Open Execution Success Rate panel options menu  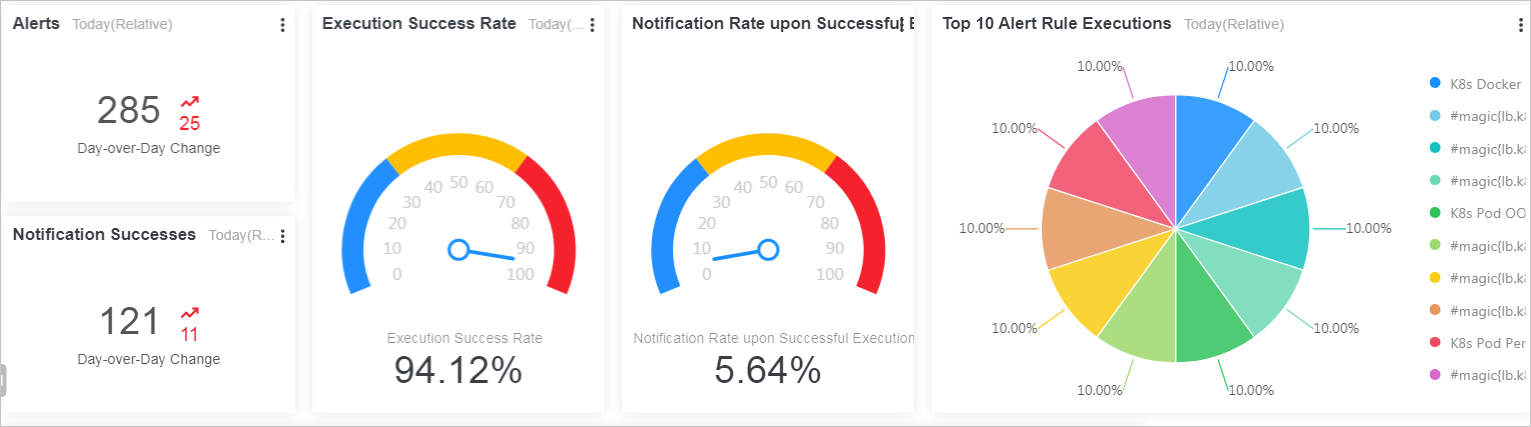pos(592,25)
